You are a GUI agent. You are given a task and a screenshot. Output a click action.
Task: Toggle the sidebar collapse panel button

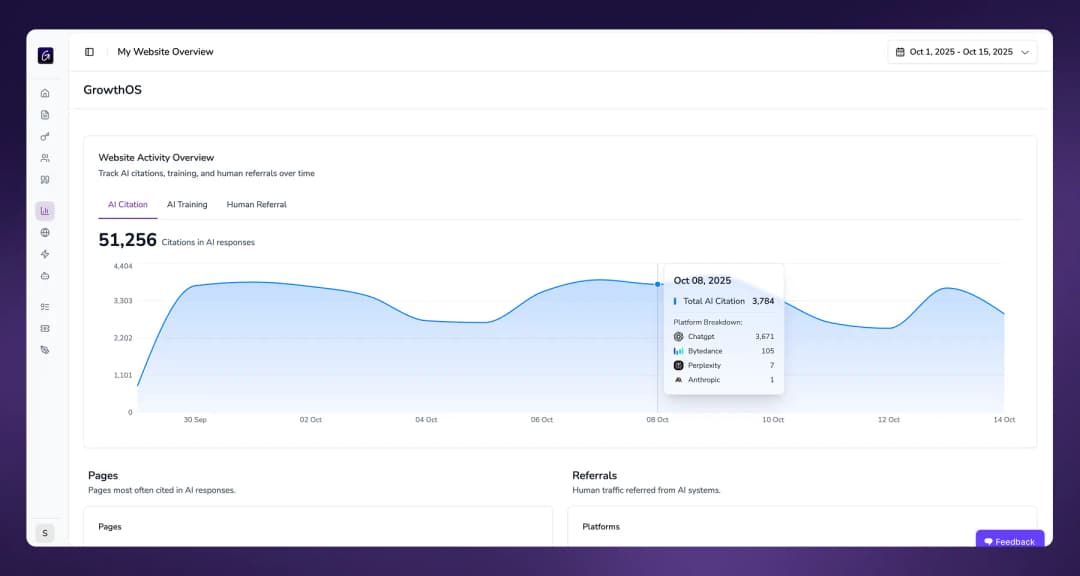click(x=89, y=52)
